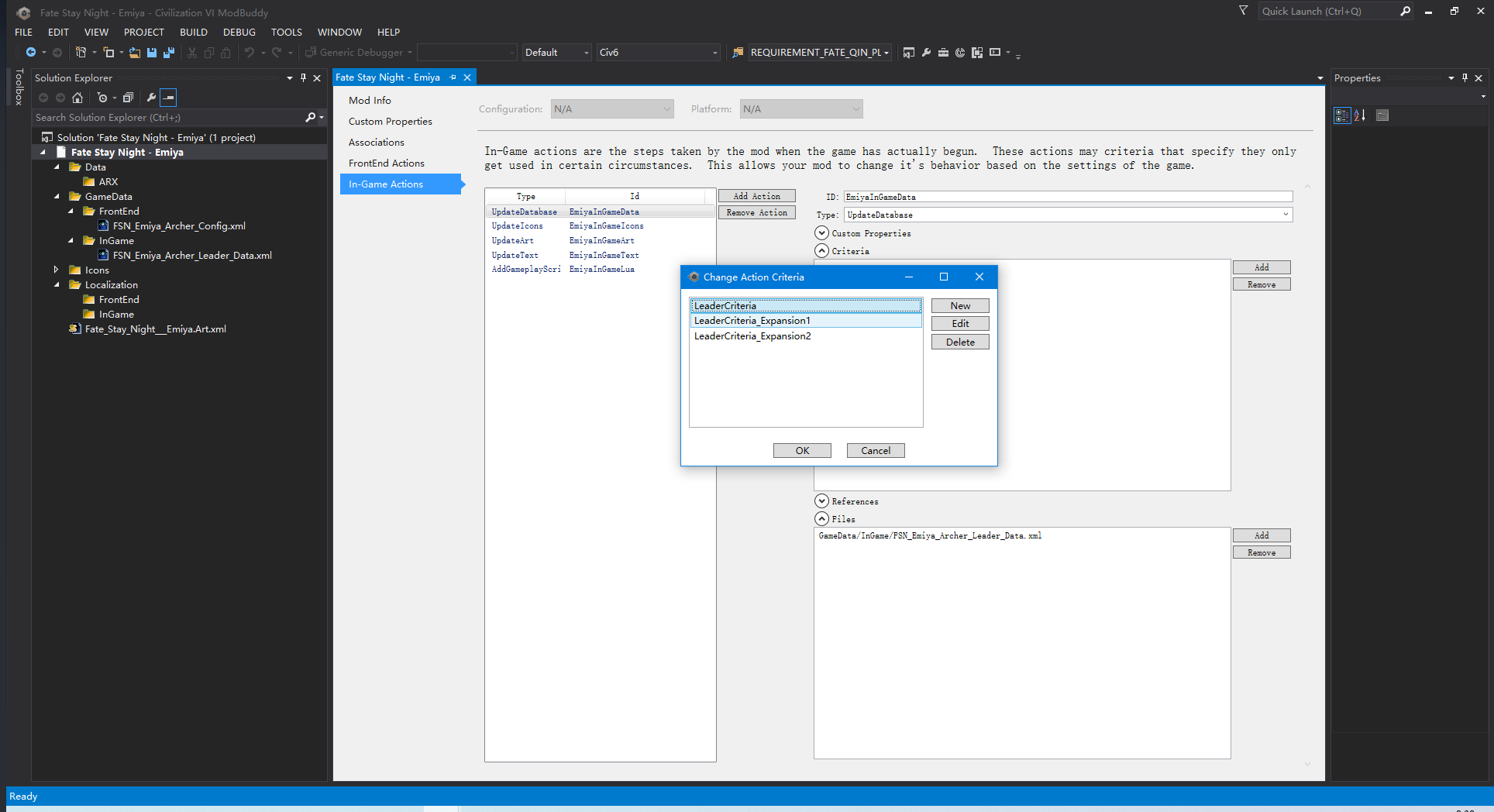Select FSN_Emiya_Archer_Config.xml in tree
Image resolution: width=1494 pixels, height=812 pixels.
click(179, 226)
